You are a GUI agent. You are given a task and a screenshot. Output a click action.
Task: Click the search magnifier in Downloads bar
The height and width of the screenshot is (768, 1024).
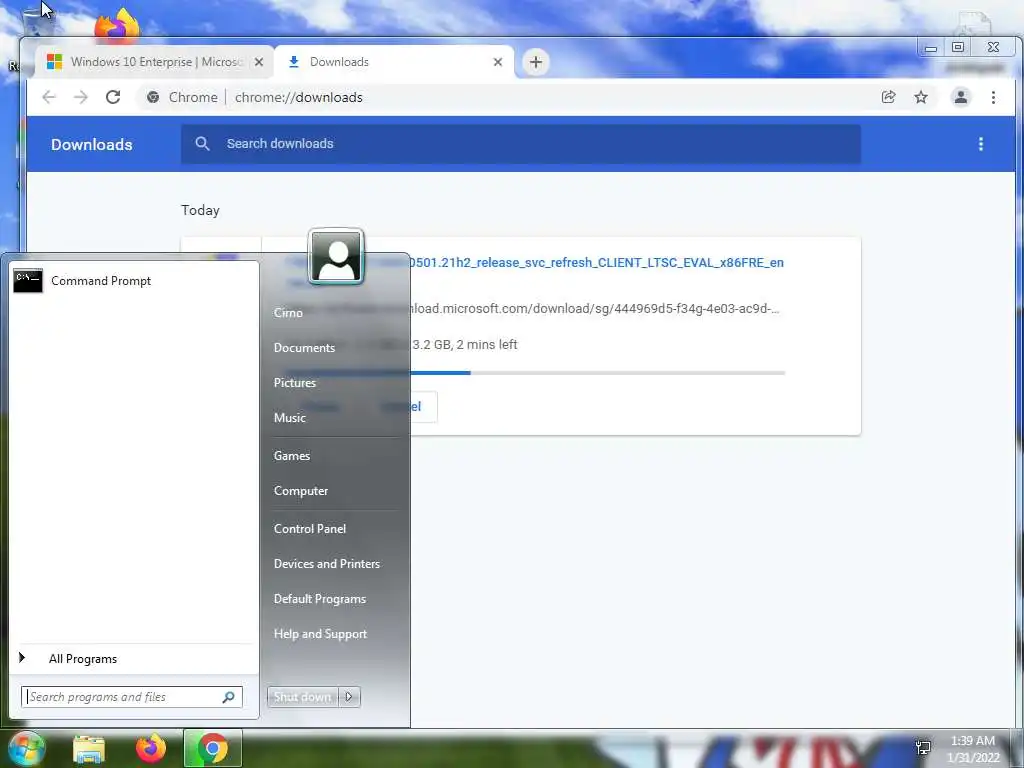tap(202, 144)
